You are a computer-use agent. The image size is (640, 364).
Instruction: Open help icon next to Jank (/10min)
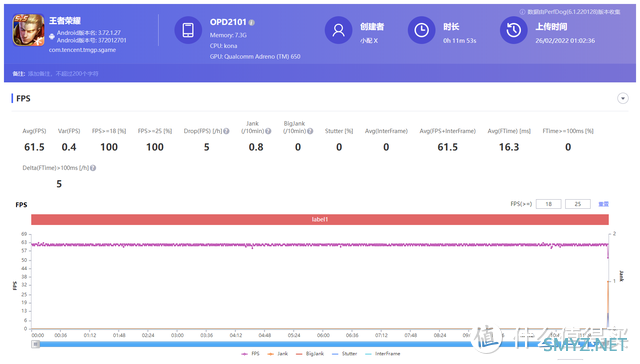268,131
